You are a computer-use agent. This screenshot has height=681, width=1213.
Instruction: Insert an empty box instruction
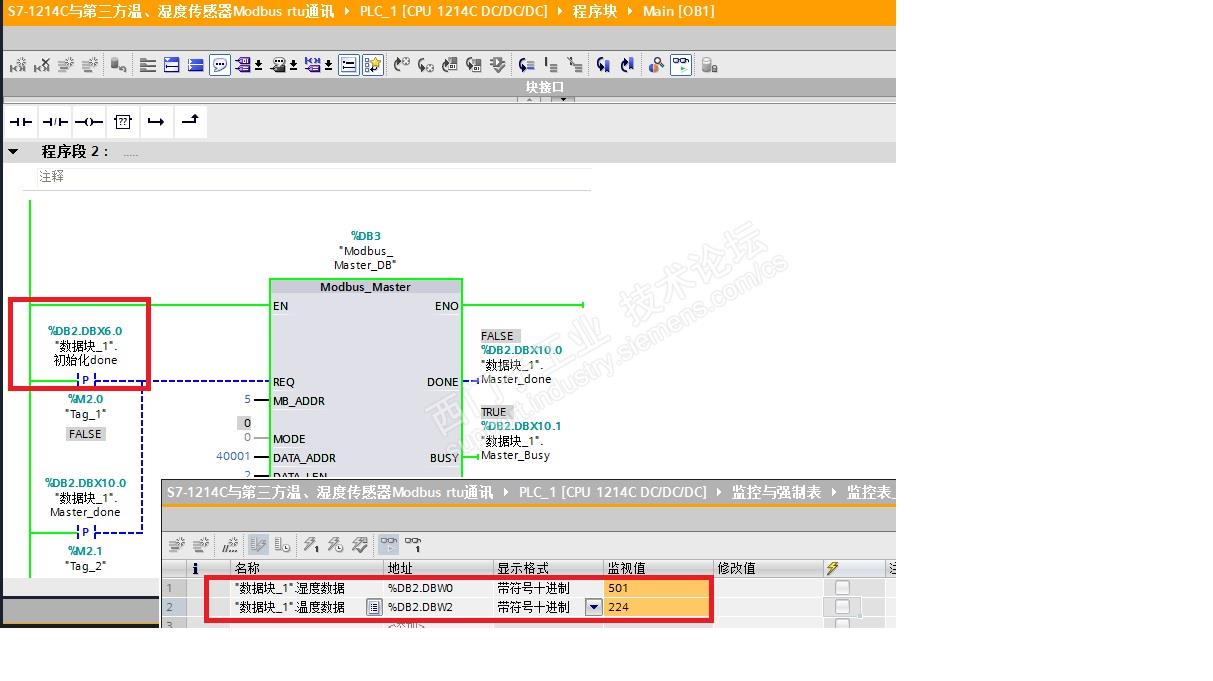point(123,122)
